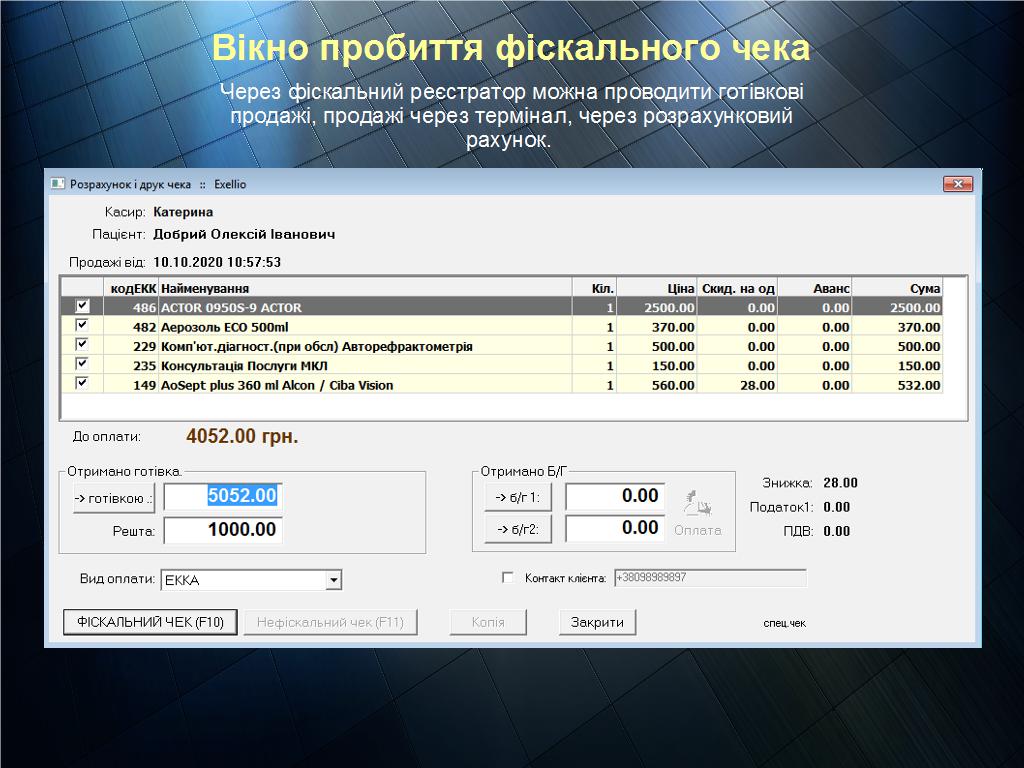The width and height of the screenshot is (1024, 768).
Task: Open the Вид оплати dropdown arrow
Action: tap(334, 580)
